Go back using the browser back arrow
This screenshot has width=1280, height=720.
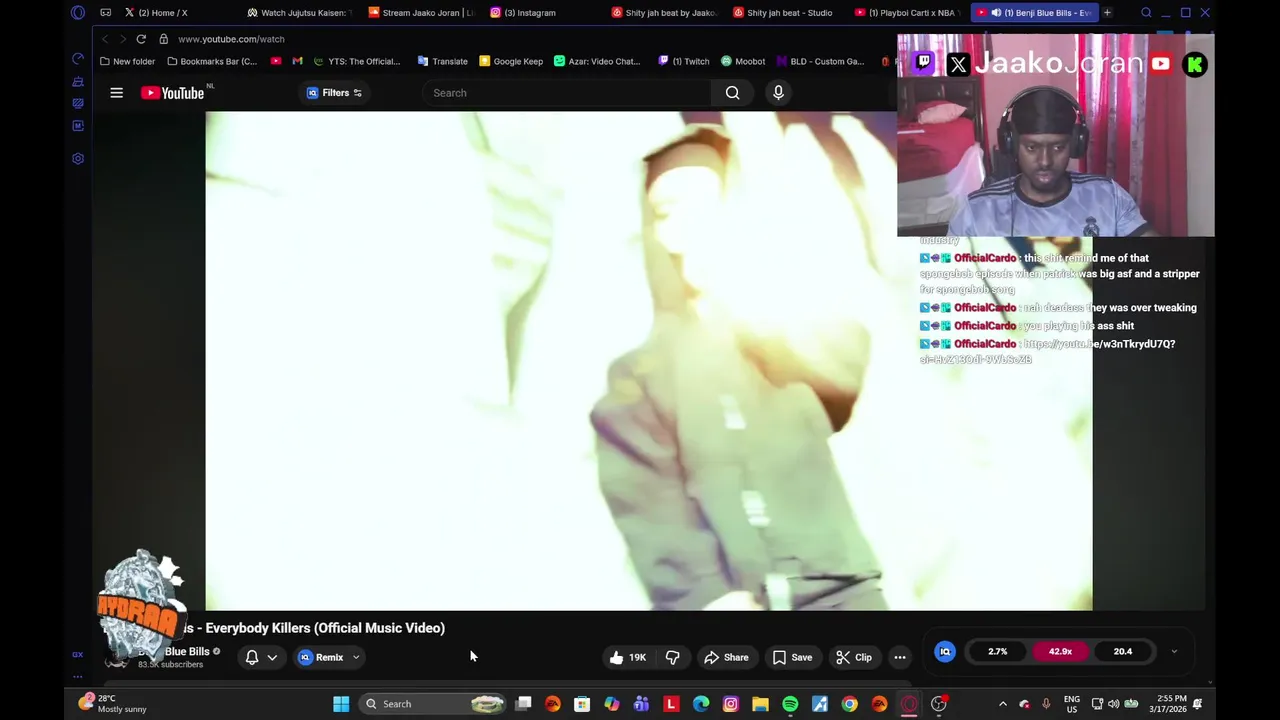pyautogui.click(x=105, y=39)
